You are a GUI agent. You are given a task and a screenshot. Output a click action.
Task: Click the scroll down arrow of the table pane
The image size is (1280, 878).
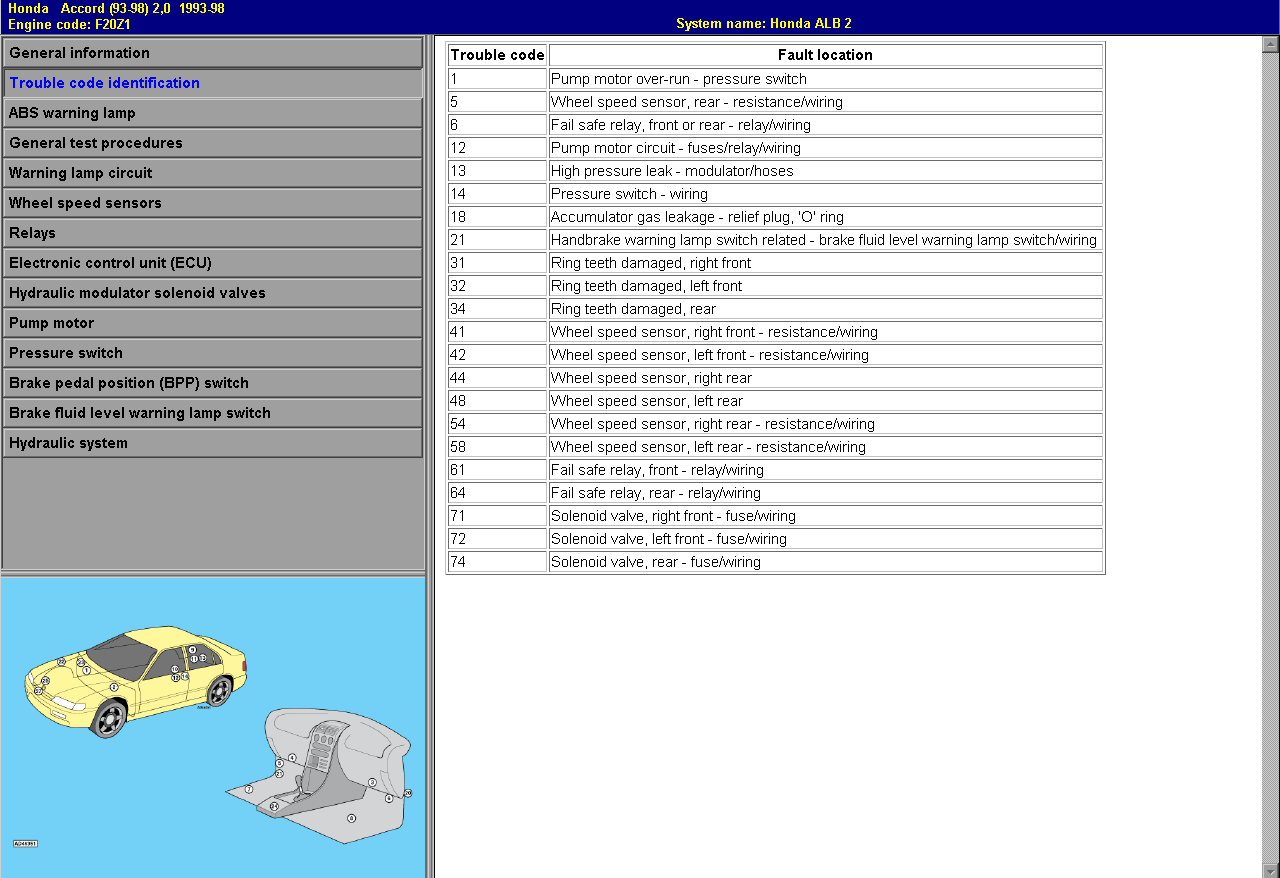tap(1271, 870)
